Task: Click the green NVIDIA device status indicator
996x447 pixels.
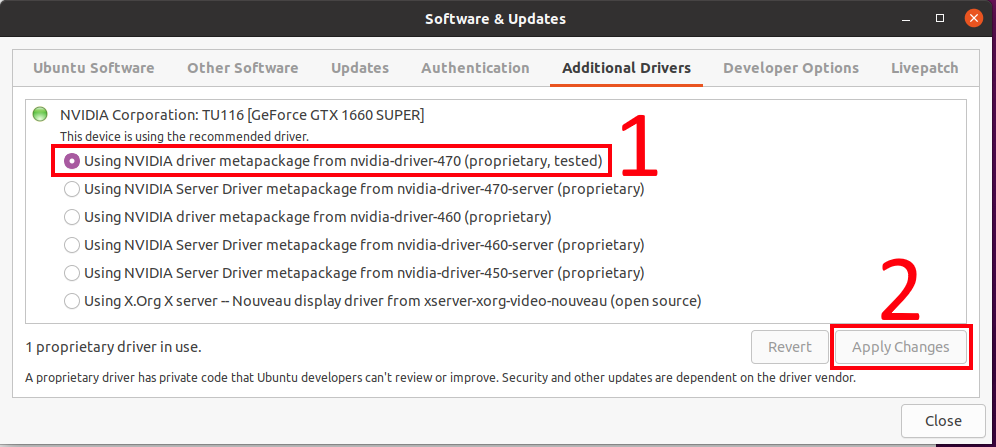Action: pos(40,115)
